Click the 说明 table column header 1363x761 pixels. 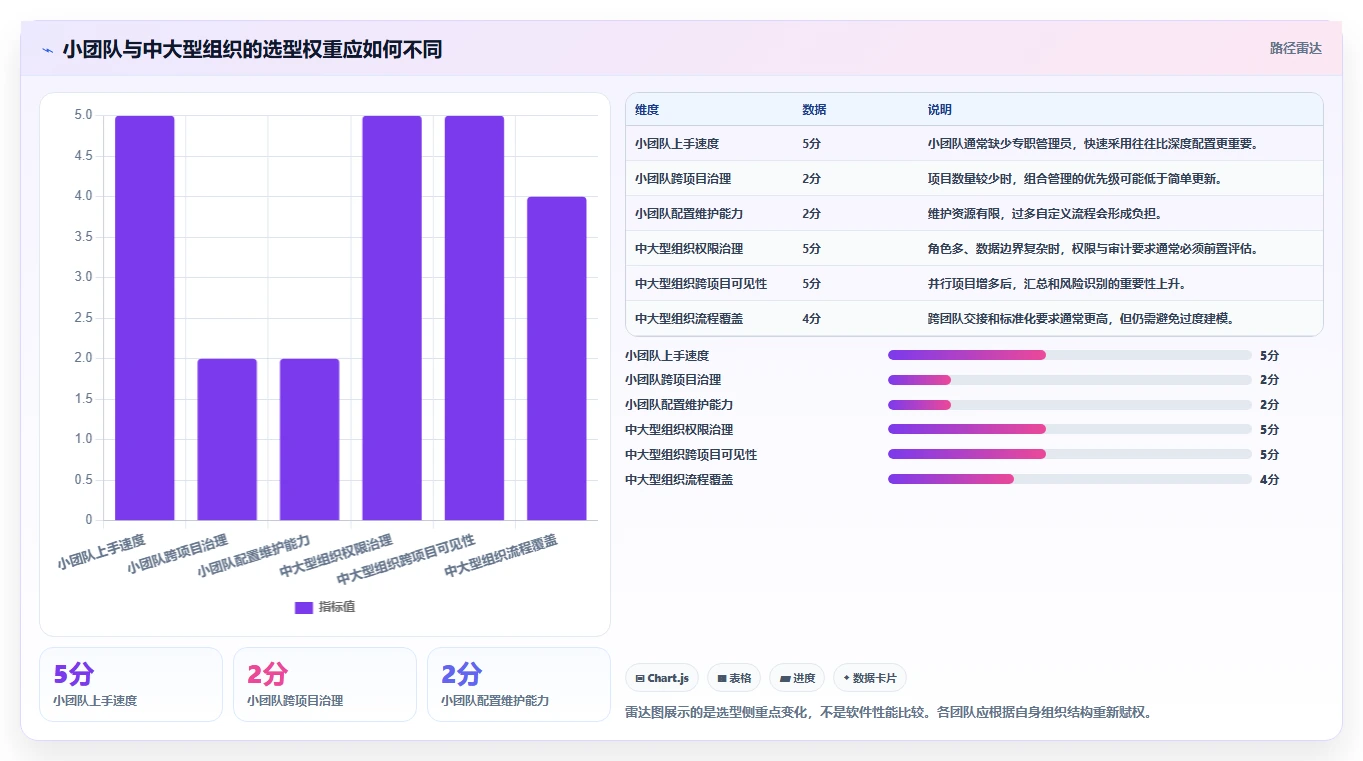tap(940, 110)
